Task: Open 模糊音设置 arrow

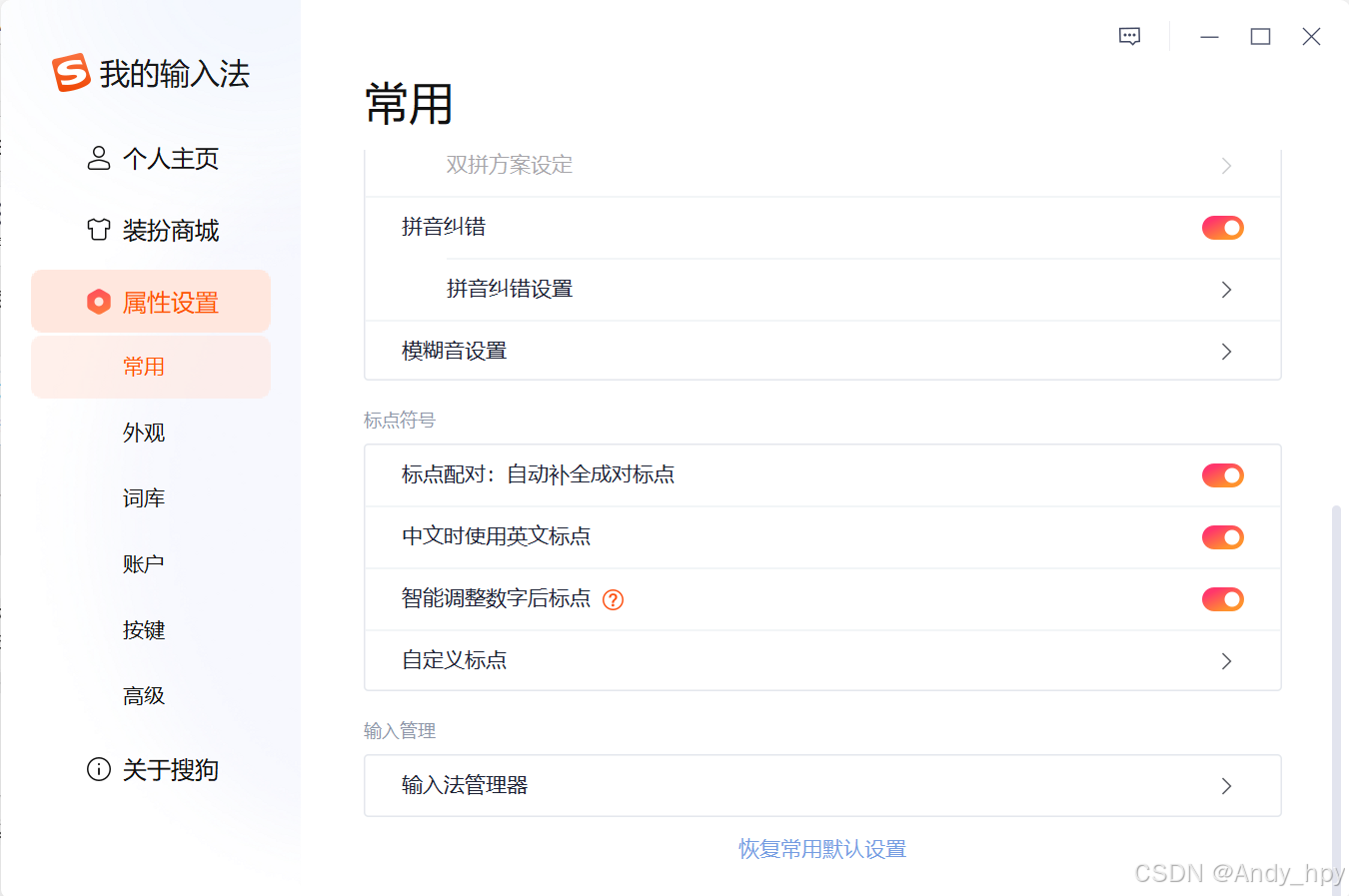Action: (1227, 352)
